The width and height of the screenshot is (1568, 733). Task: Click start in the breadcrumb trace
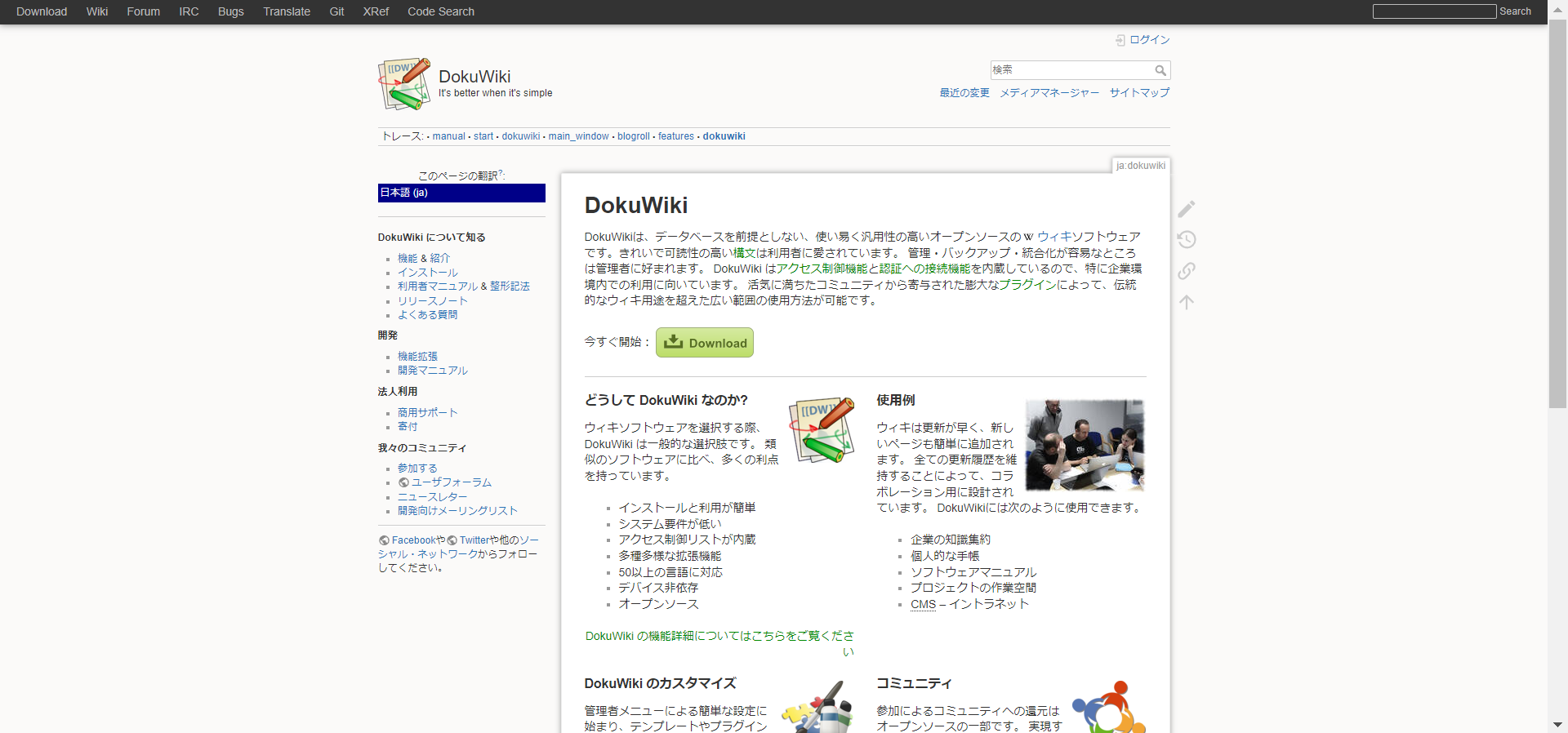(483, 136)
